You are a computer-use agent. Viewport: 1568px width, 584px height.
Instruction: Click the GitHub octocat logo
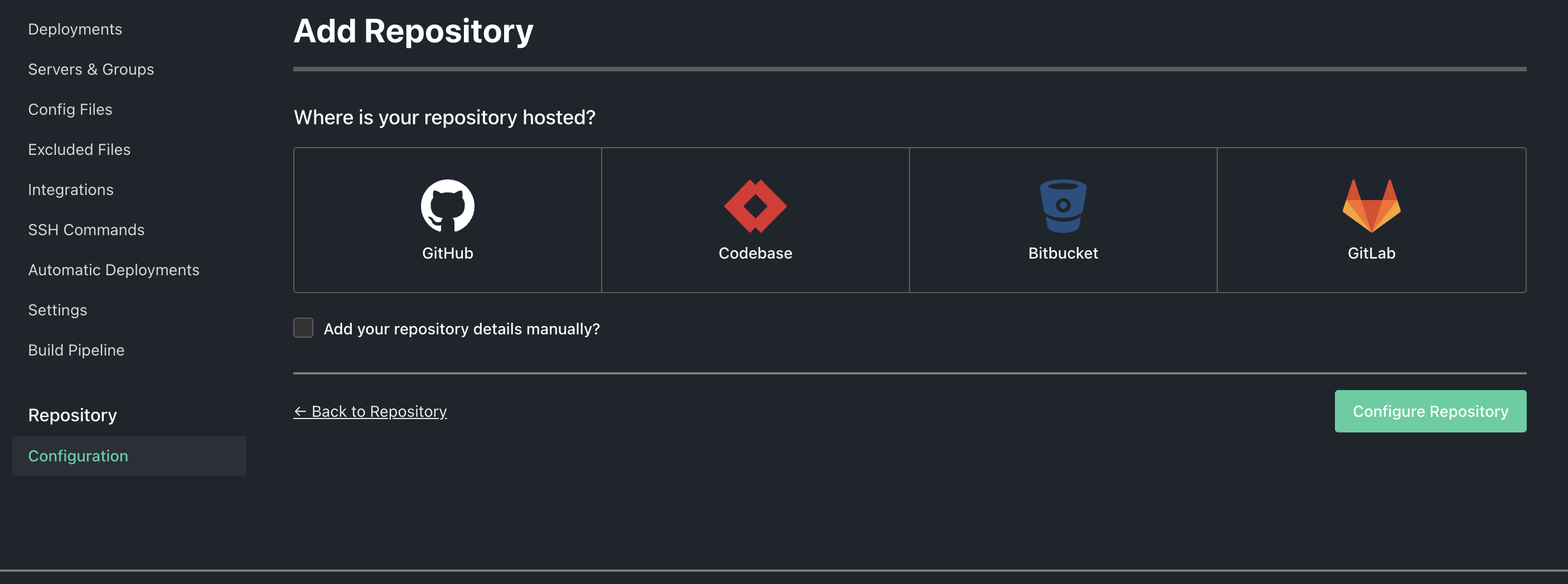[x=447, y=206]
